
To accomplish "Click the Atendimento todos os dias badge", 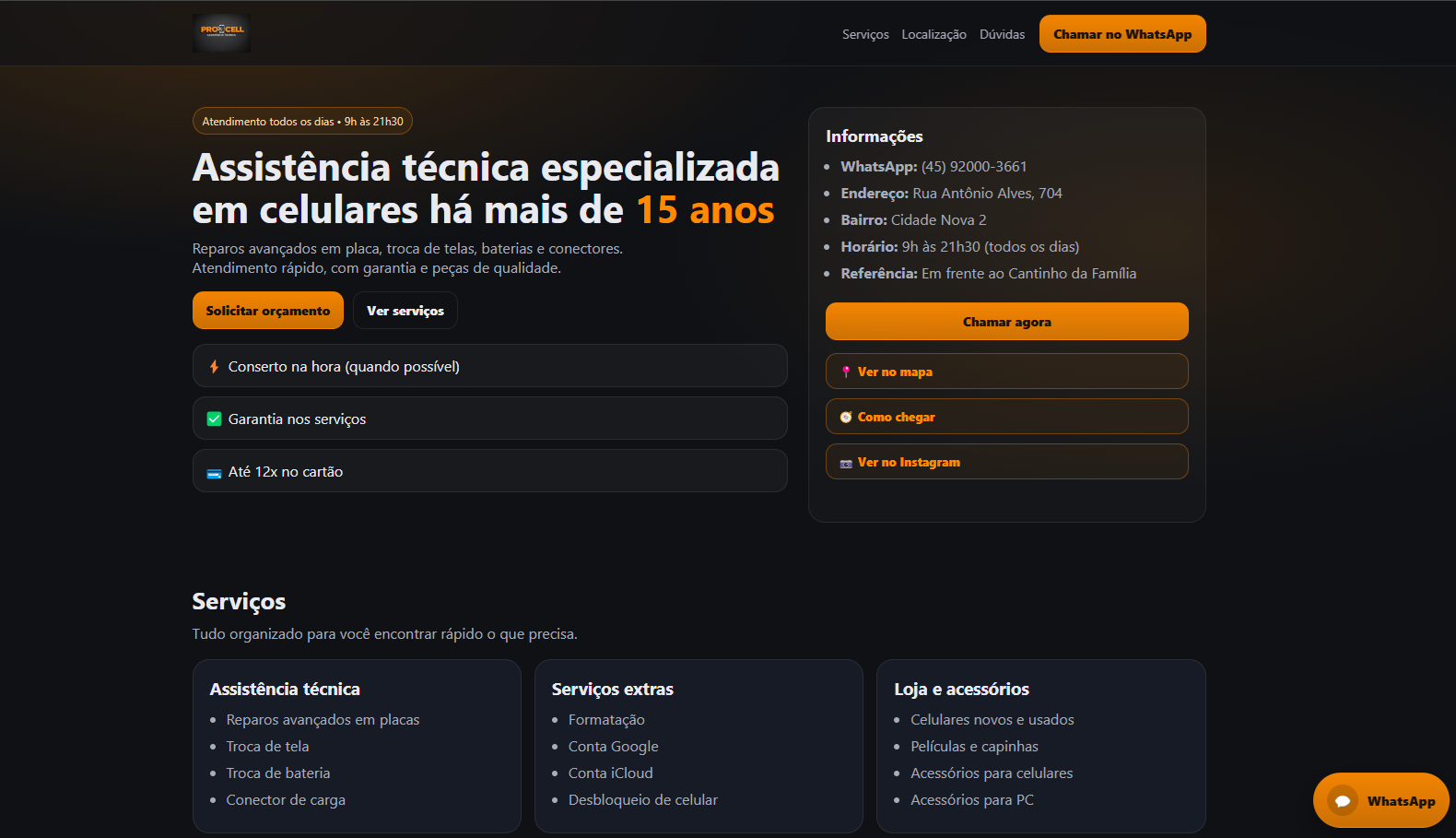I will [302, 122].
